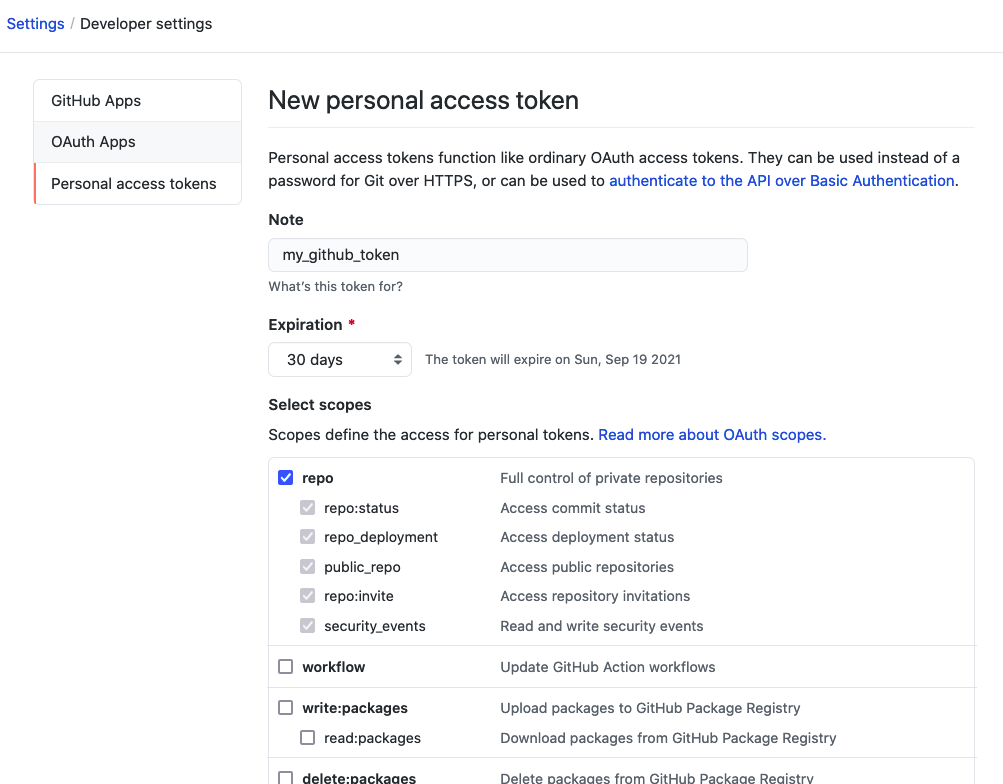Click the 'Select scopes' heading

point(320,405)
